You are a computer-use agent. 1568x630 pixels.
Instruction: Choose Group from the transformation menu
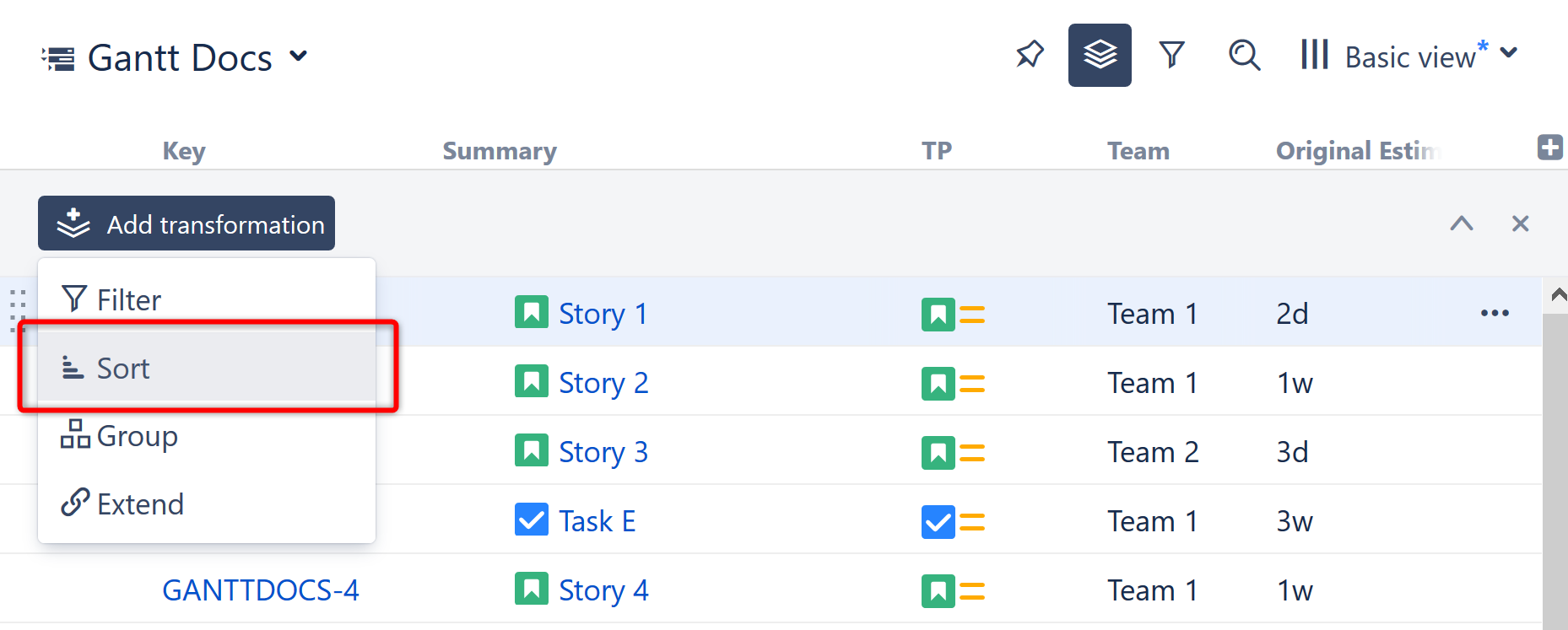(137, 436)
